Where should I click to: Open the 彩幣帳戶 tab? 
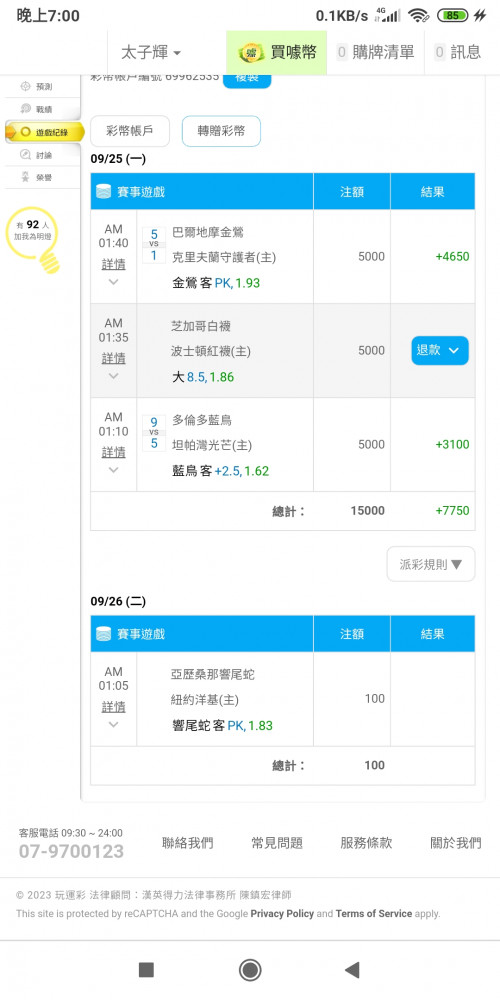(130, 131)
